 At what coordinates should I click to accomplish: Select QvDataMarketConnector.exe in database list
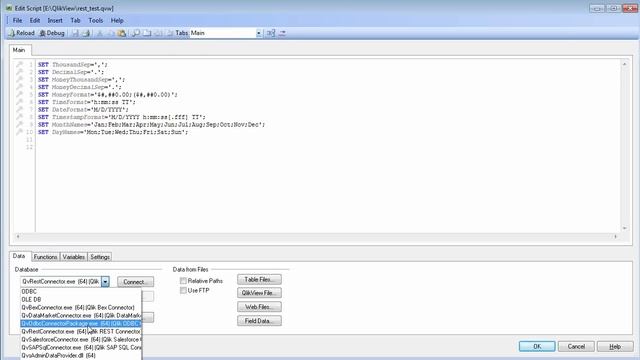(x=81, y=316)
